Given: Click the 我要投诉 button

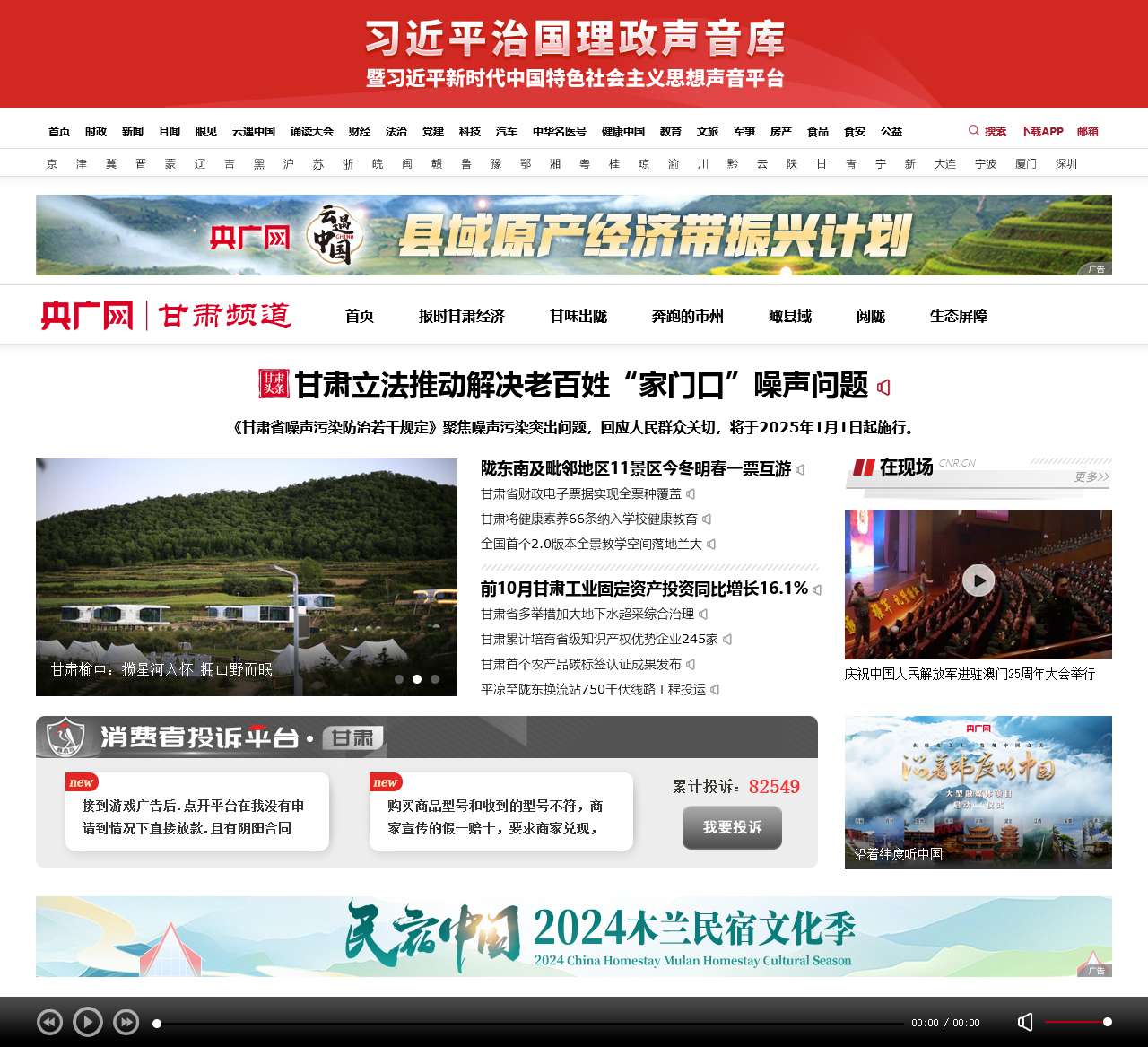Looking at the screenshot, I should (732, 827).
